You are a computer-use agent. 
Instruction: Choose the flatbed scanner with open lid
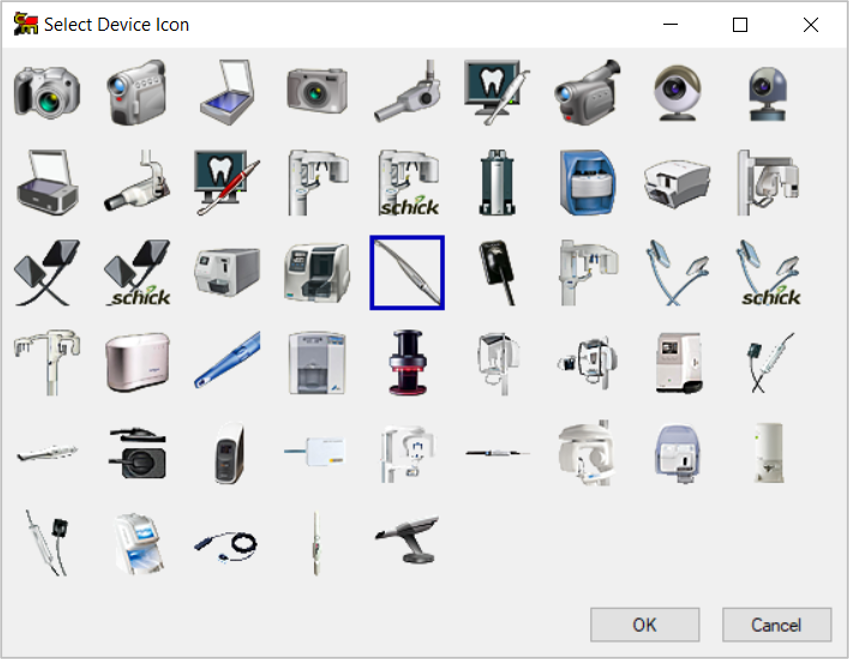coord(227,91)
